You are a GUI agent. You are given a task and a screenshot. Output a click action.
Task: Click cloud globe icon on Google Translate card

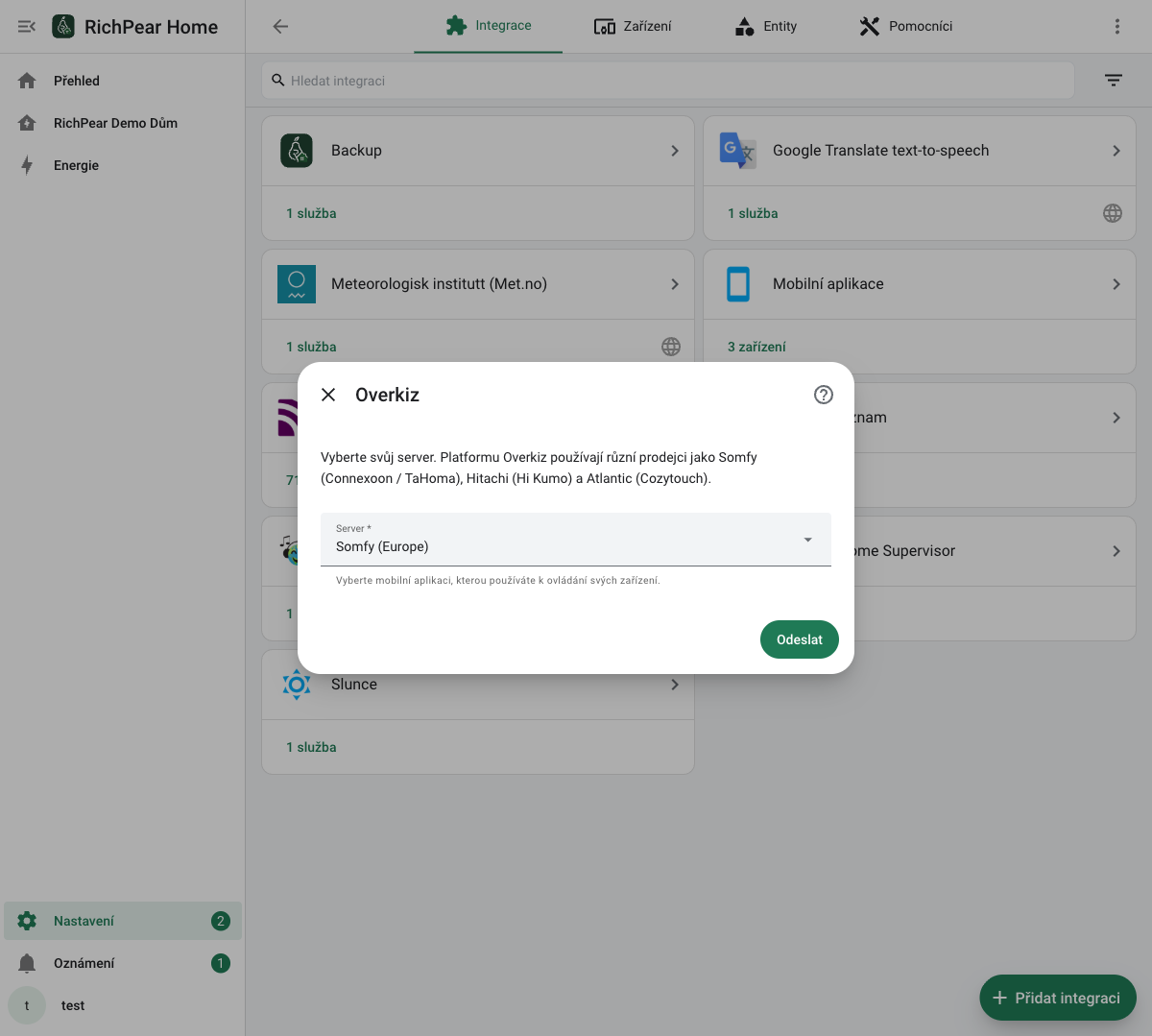[1113, 213]
